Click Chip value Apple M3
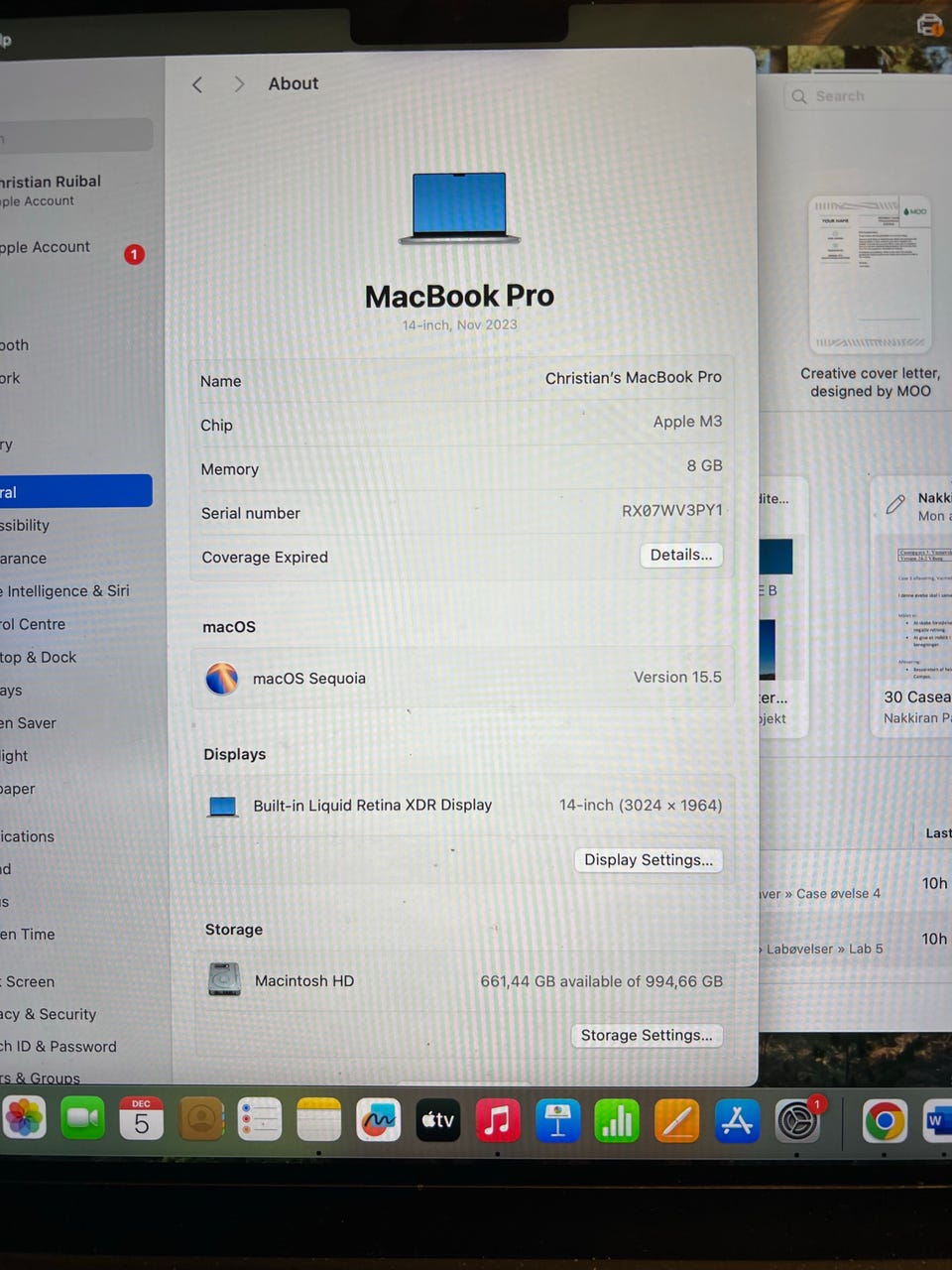The height and width of the screenshot is (1270, 952). [x=687, y=422]
